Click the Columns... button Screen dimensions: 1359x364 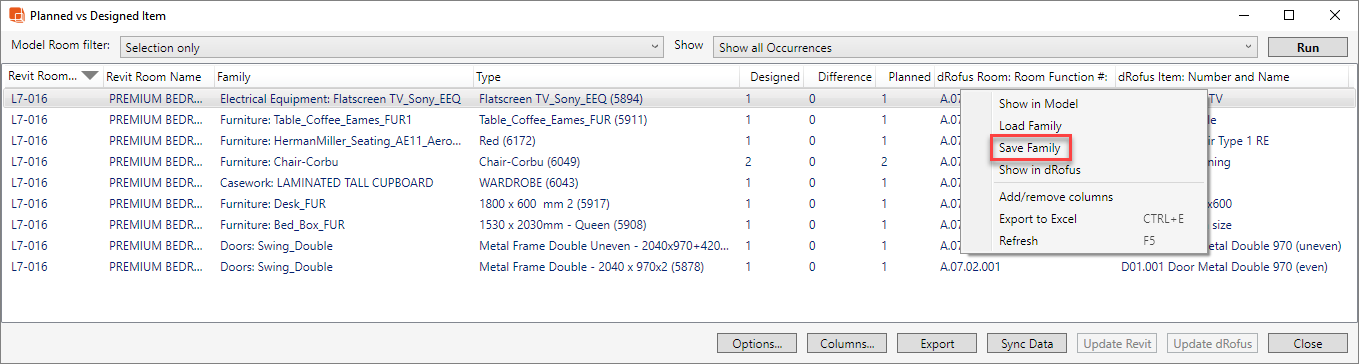(x=847, y=344)
